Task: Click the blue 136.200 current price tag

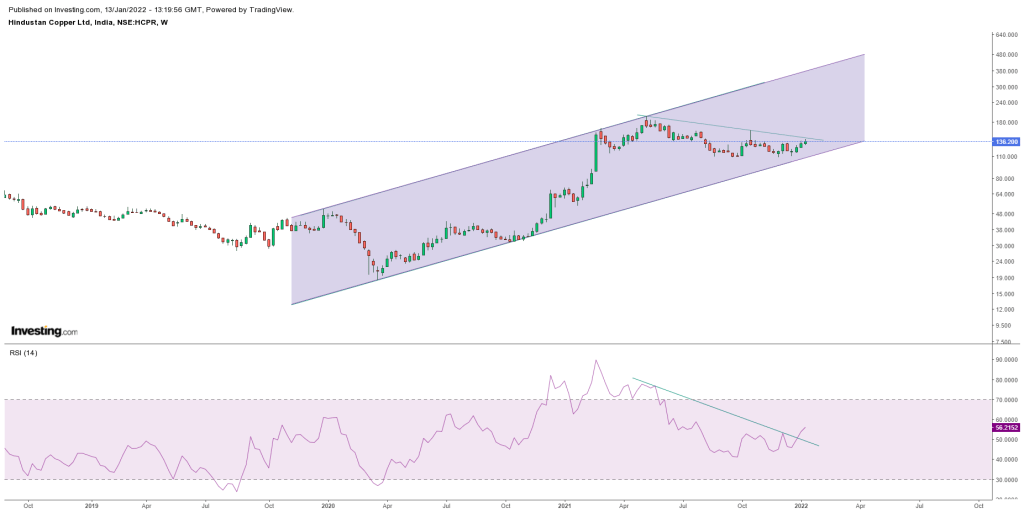Action: pyautogui.click(x=1005, y=142)
